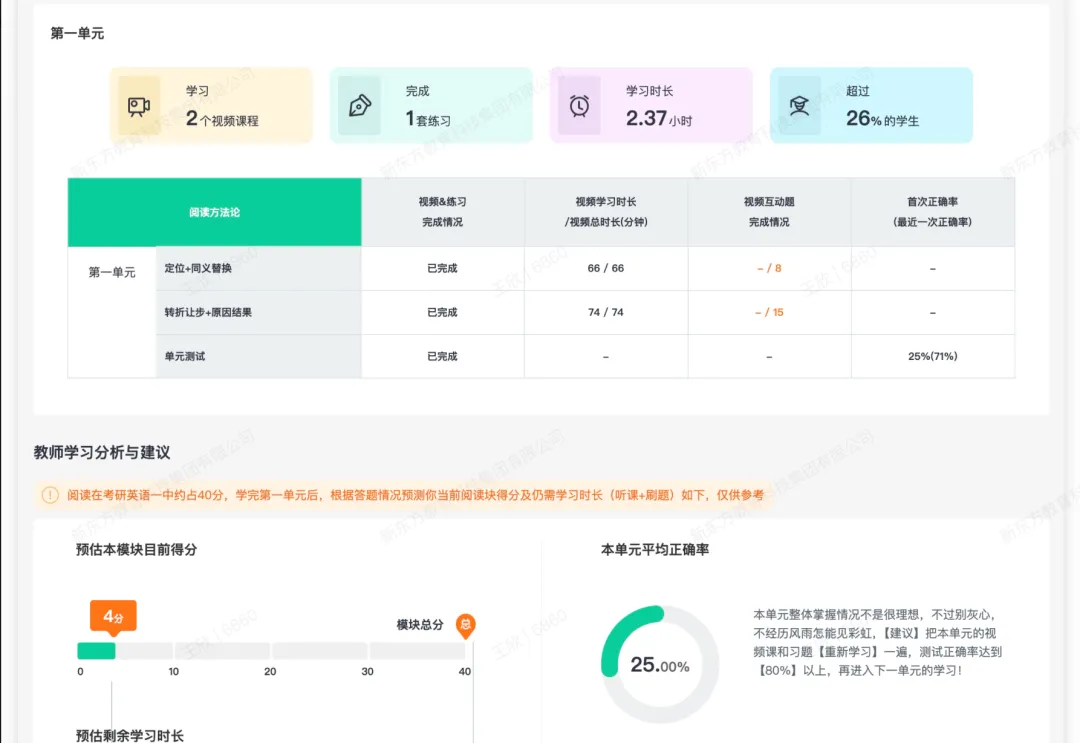Click the 2个视频课程 stat card text
Image resolution: width=1080 pixels, height=743 pixels.
pos(222,119)
